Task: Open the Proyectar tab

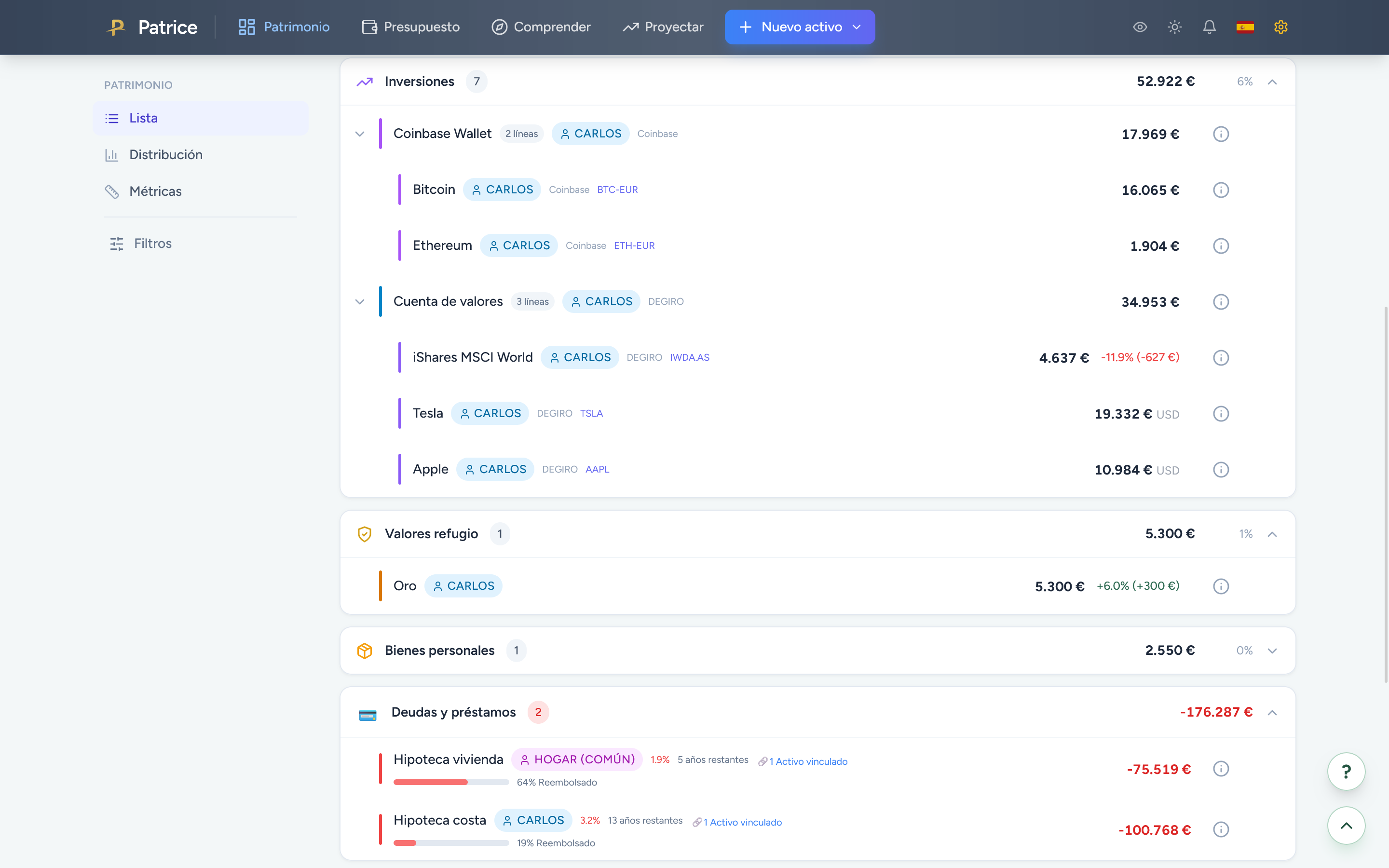Action: pos(663,27)
